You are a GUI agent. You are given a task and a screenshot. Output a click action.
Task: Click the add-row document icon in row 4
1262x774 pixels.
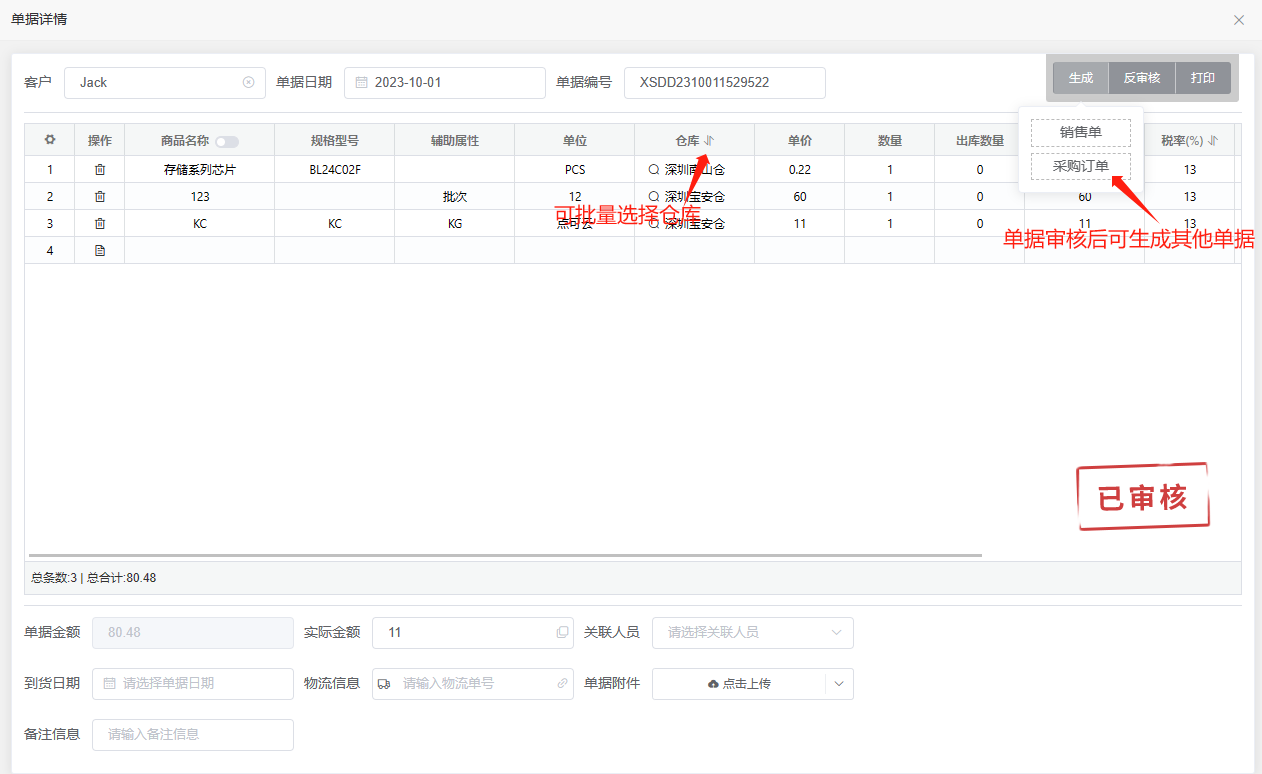pos(100,251)
